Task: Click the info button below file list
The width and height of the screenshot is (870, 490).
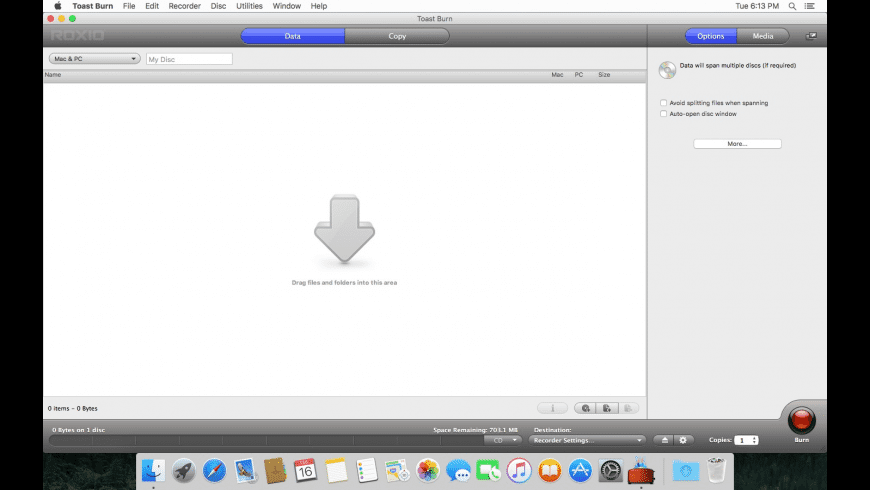Action: pos(552,408)
